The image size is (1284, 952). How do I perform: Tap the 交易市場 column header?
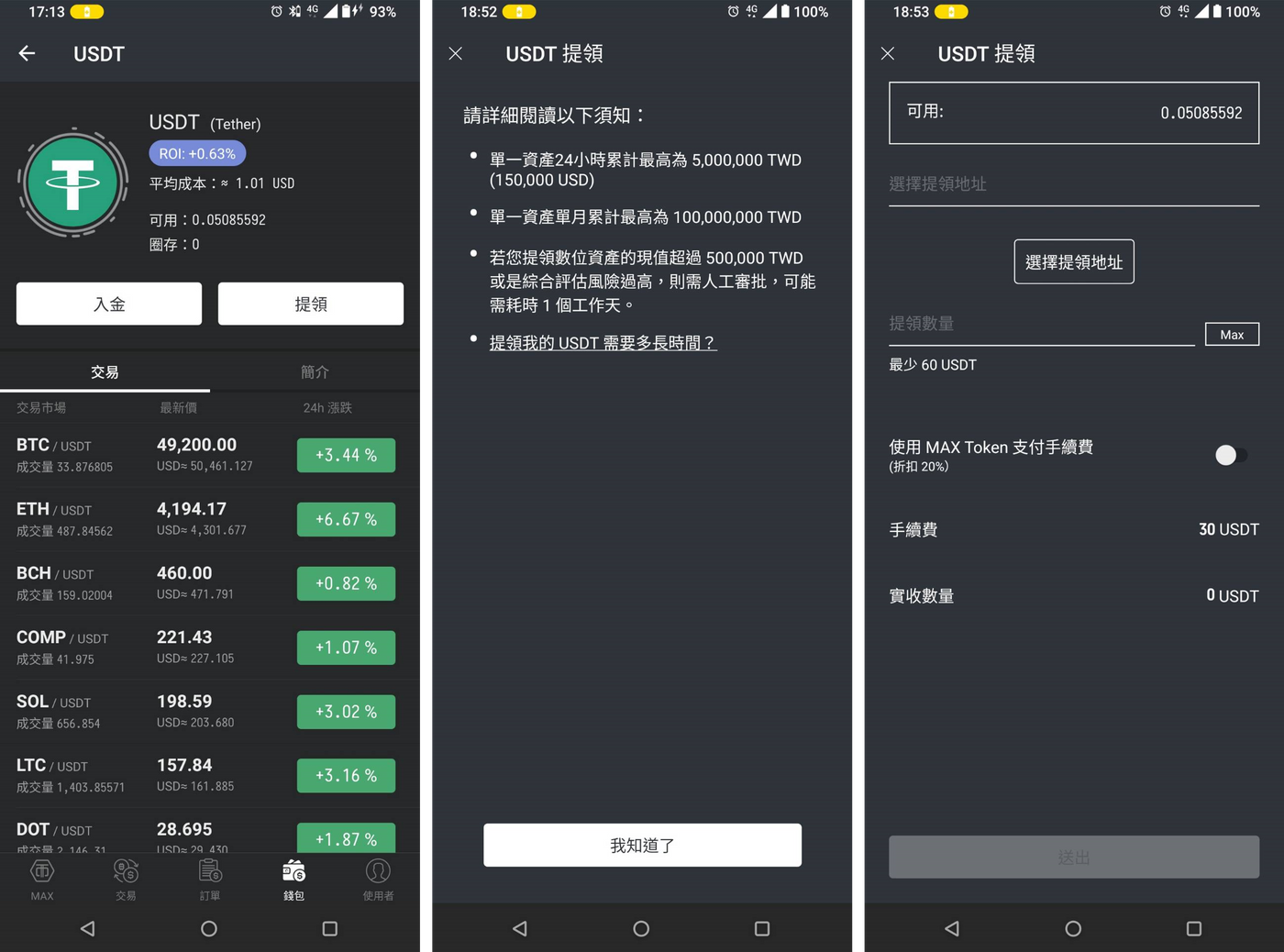coord(41,407)
